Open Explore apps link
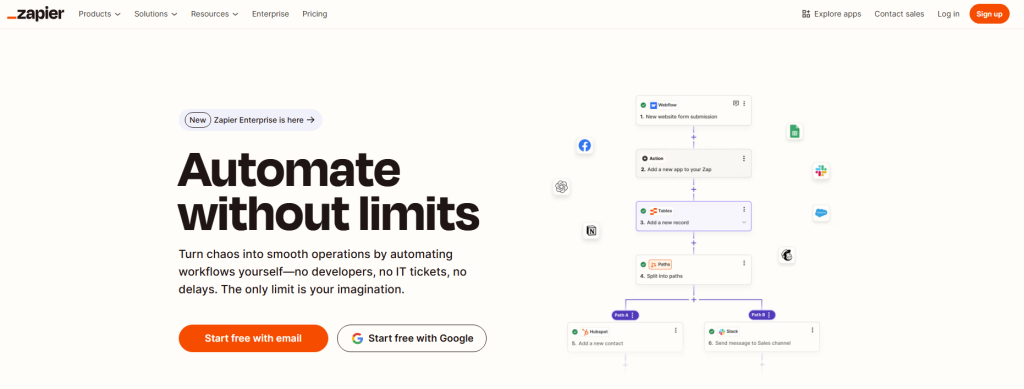Image resolution: width=1024 pixels, height=389 pixels. pos(831,14)
